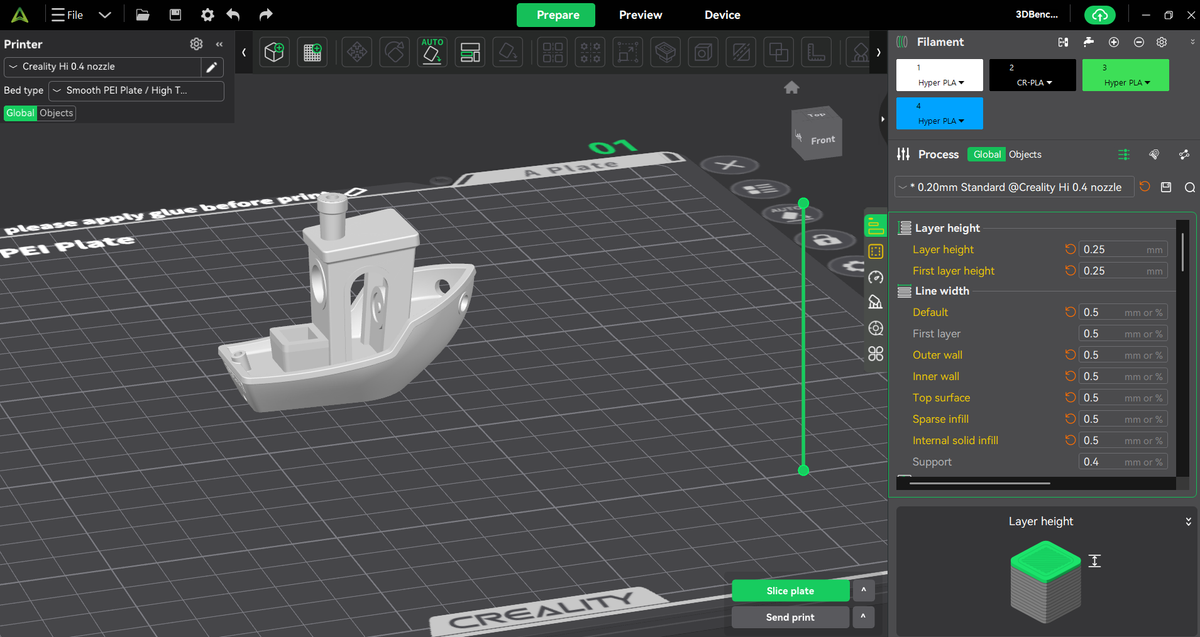1200x637 pixels.
Task: Open the process settings search icon
Action: (x=1189, y=187)
